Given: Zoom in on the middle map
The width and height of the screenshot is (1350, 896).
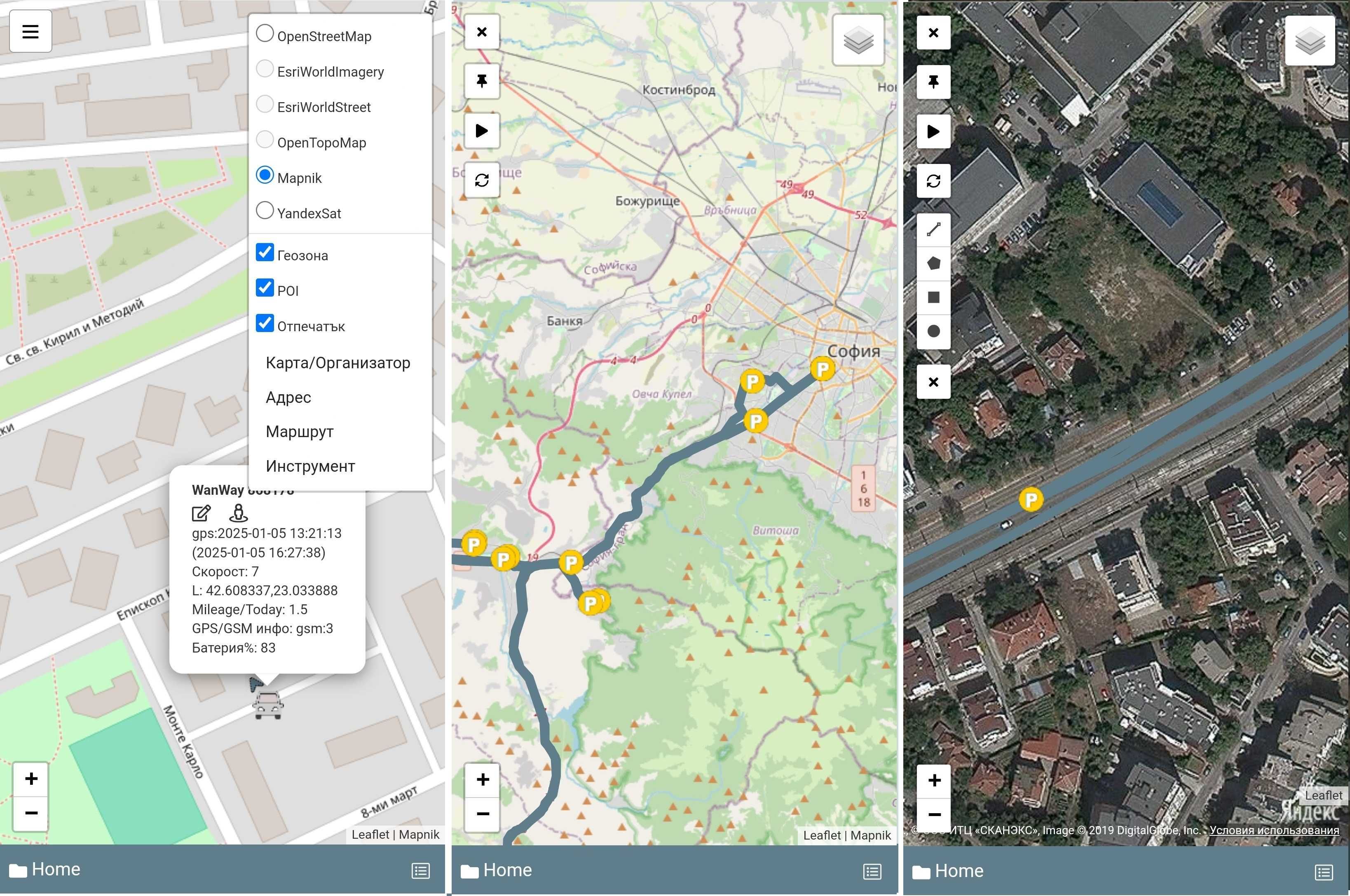Looking at the screenshot, I should coord(483,779).
